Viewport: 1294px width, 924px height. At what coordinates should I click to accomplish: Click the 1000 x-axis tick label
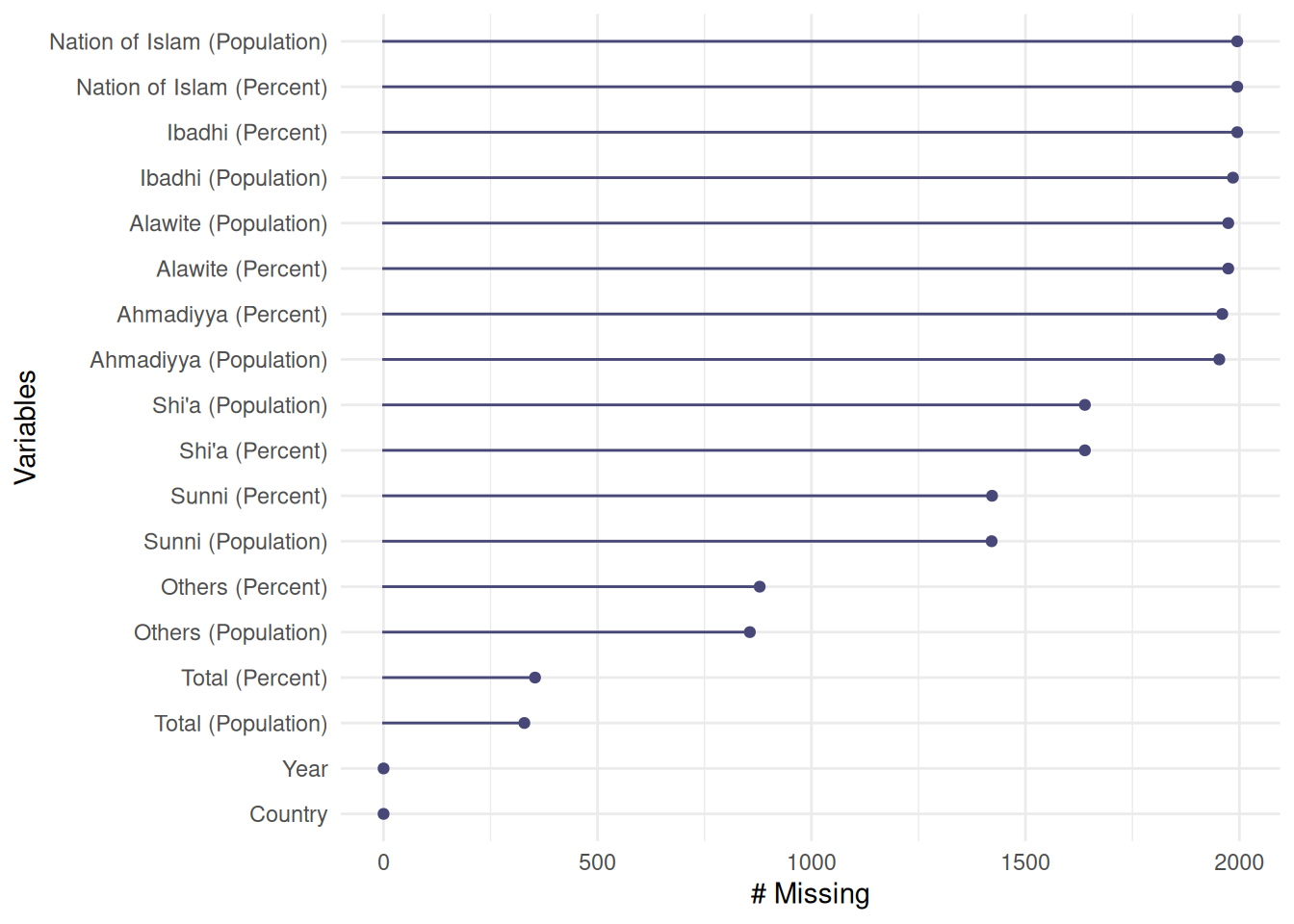pos(811,862)
